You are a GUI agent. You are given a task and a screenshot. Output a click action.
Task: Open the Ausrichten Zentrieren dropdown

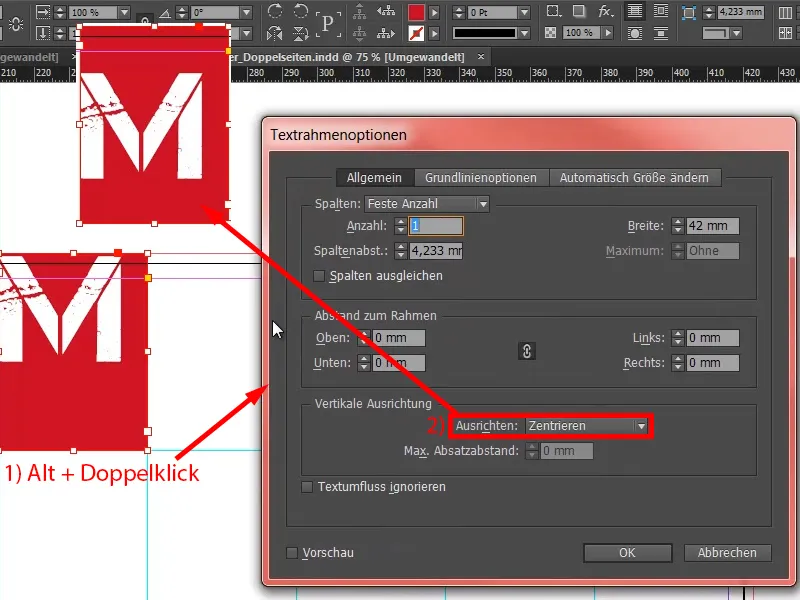click(x=587, y=426)
